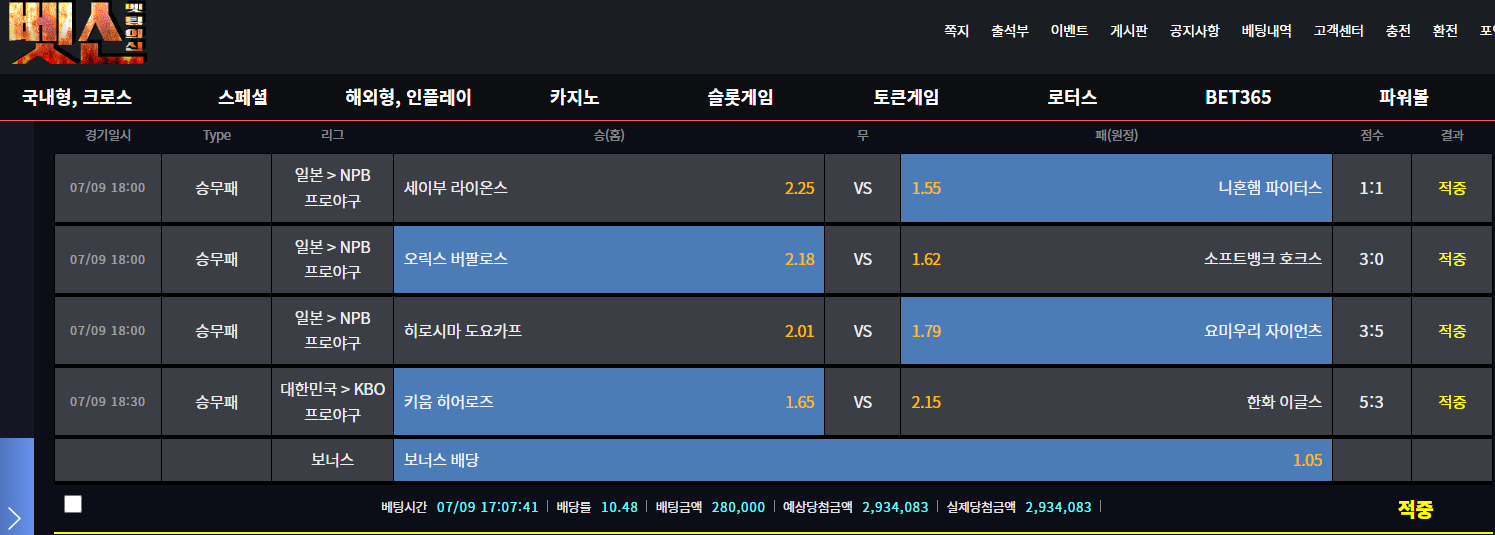This screenshot has height=535, width=1495.
Task: Open 고객센터 customer center
Action: 1338,31
